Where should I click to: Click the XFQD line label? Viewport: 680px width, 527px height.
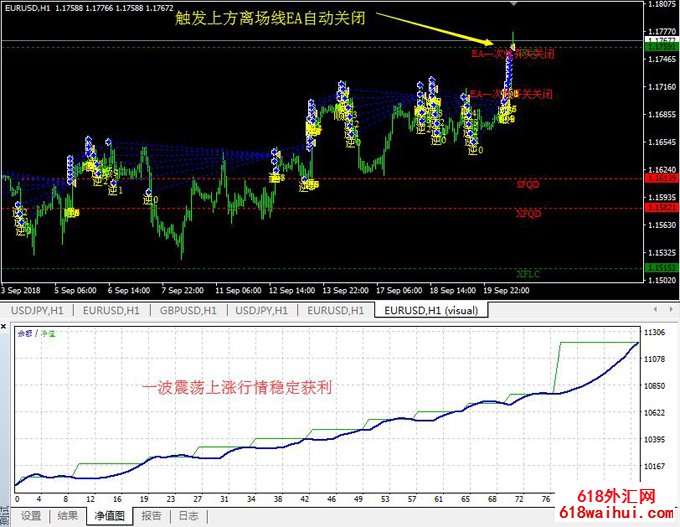click(x=528, y=213)
